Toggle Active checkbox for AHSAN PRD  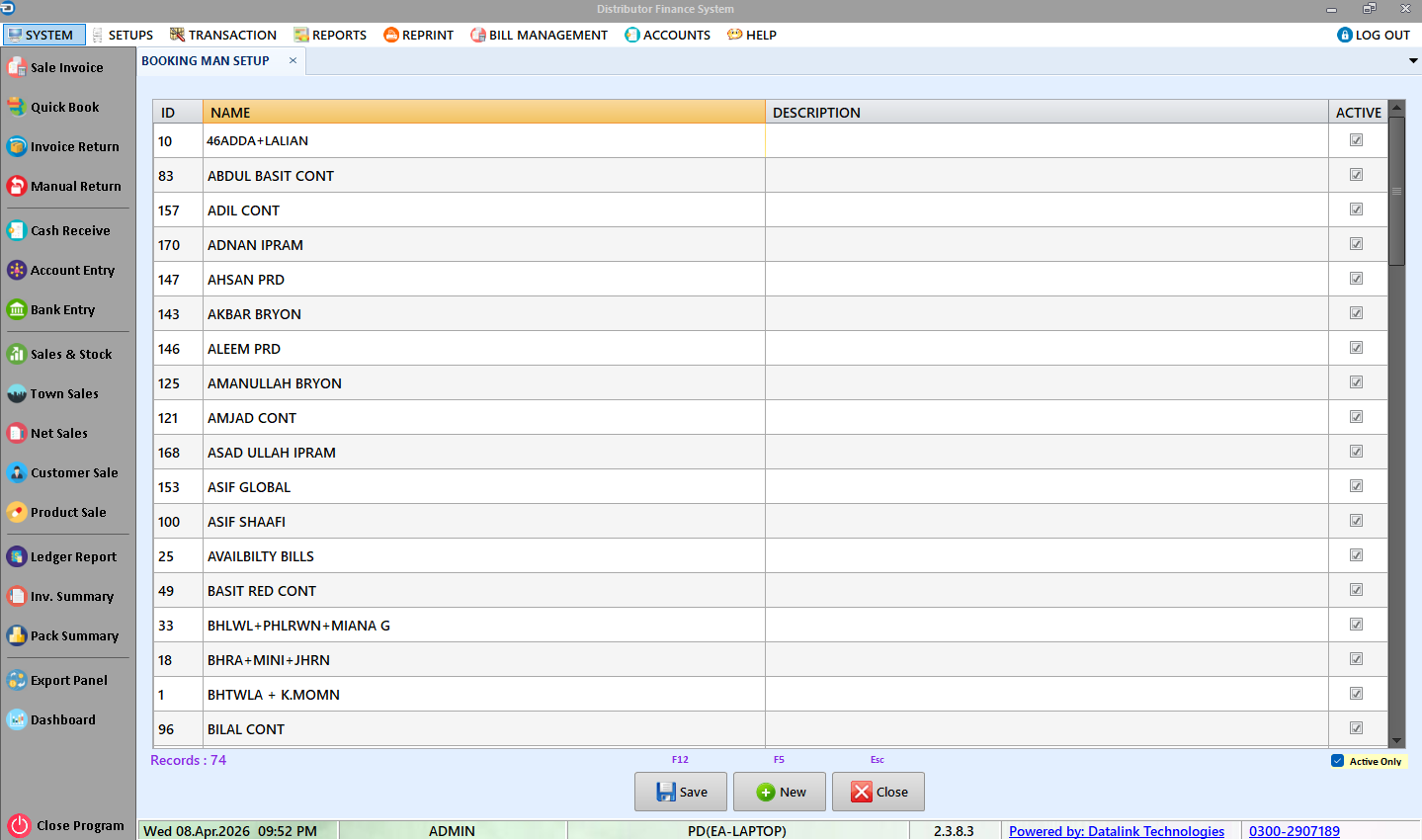(x=1356, y=279)
